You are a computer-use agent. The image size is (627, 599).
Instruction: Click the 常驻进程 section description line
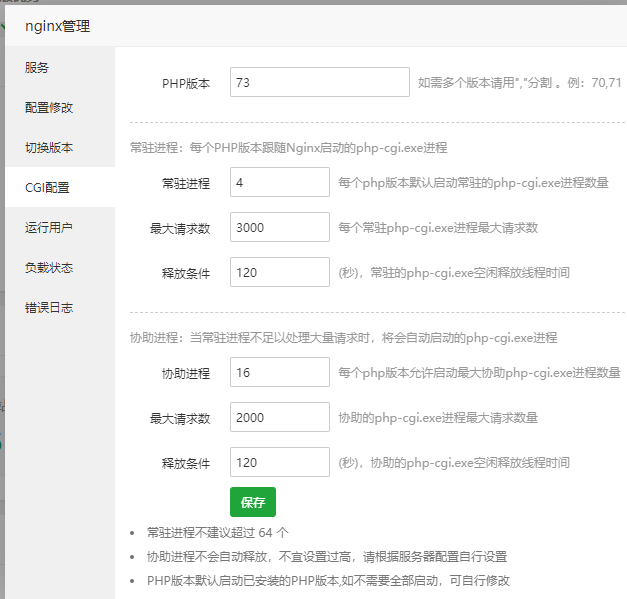point(288,148)
